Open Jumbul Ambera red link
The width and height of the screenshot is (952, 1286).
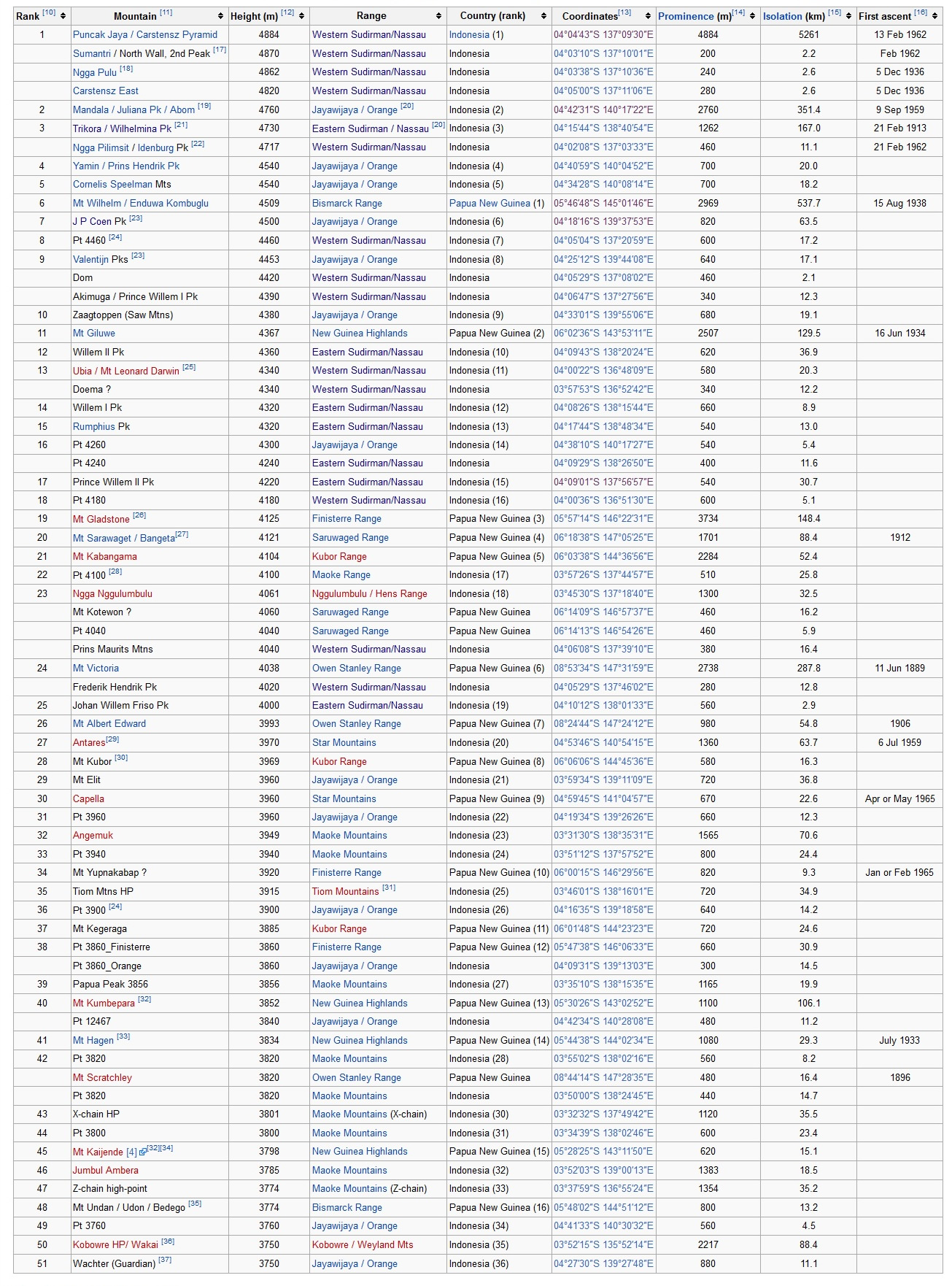(106, 1170)
